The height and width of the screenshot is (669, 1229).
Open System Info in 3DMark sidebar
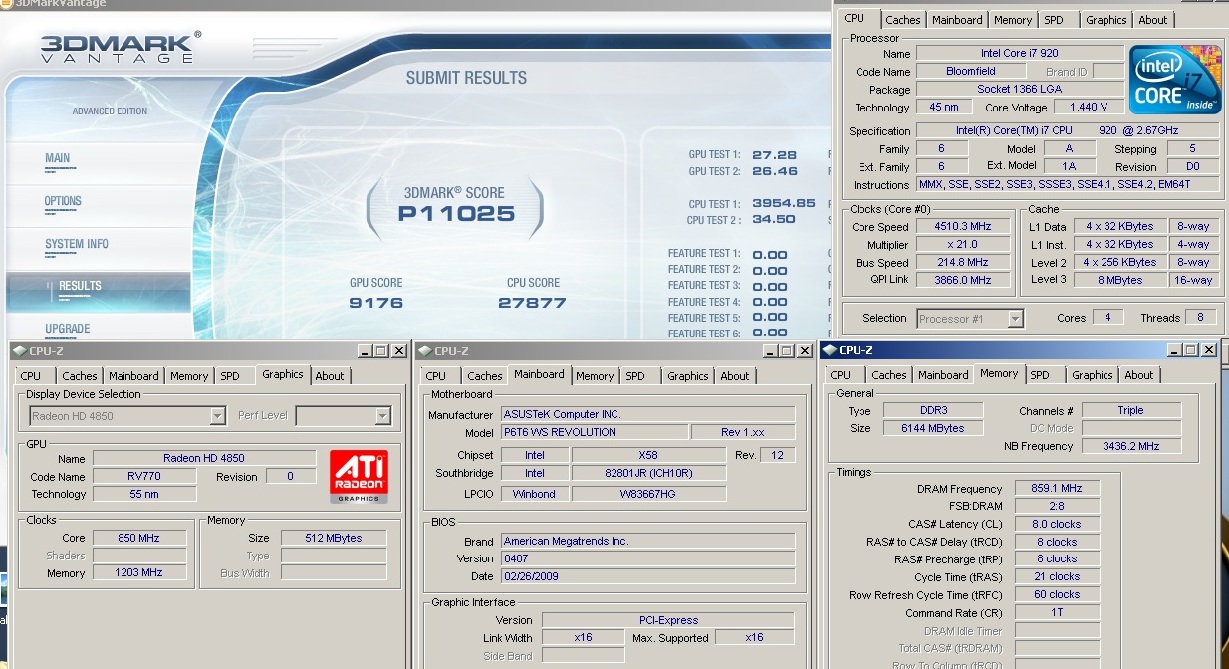coord(77,244)
